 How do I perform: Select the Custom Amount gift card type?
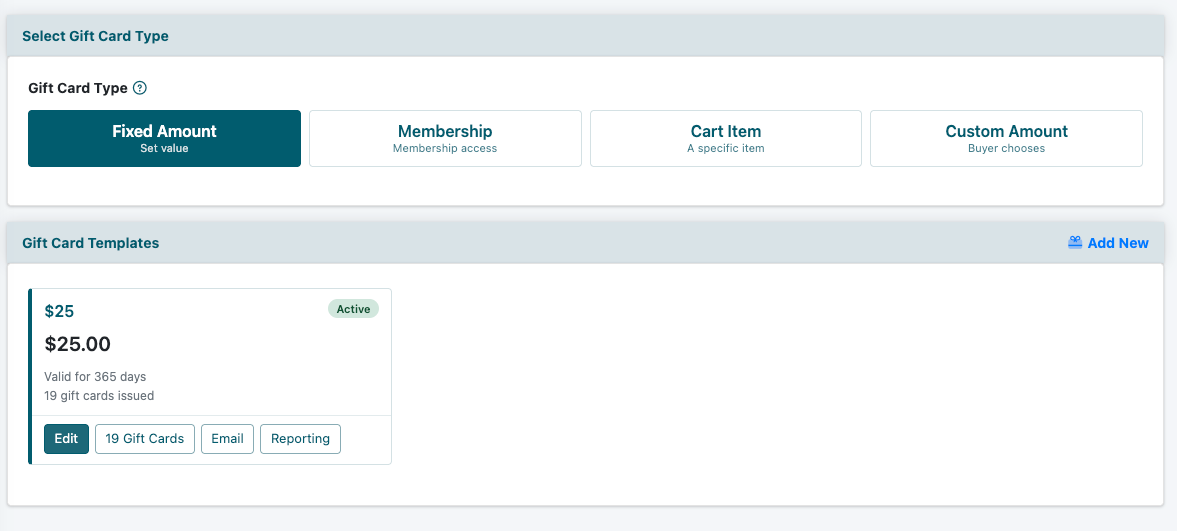point(1007,138)
